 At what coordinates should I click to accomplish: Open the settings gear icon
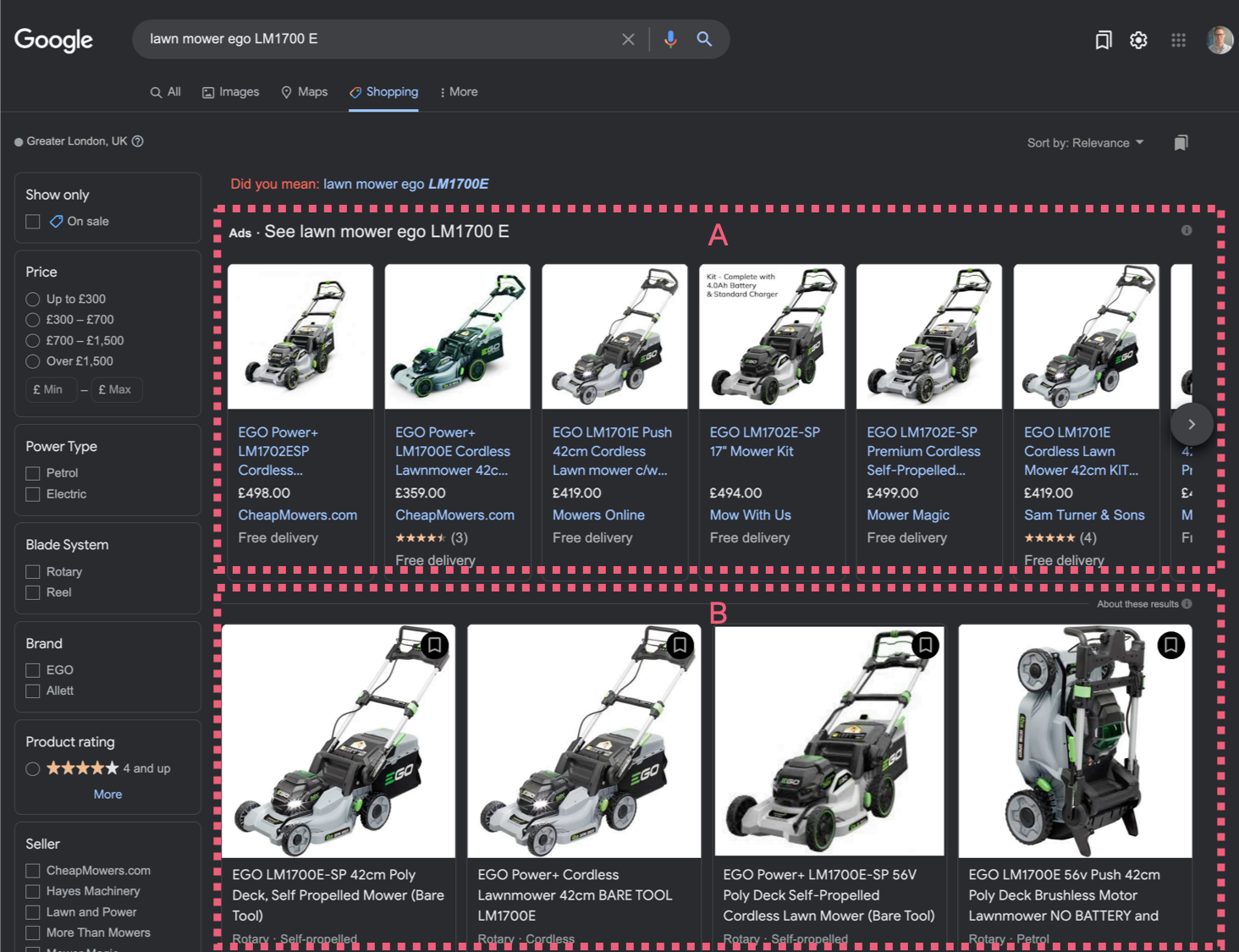pyautogui.click(x=1138, y=40)
